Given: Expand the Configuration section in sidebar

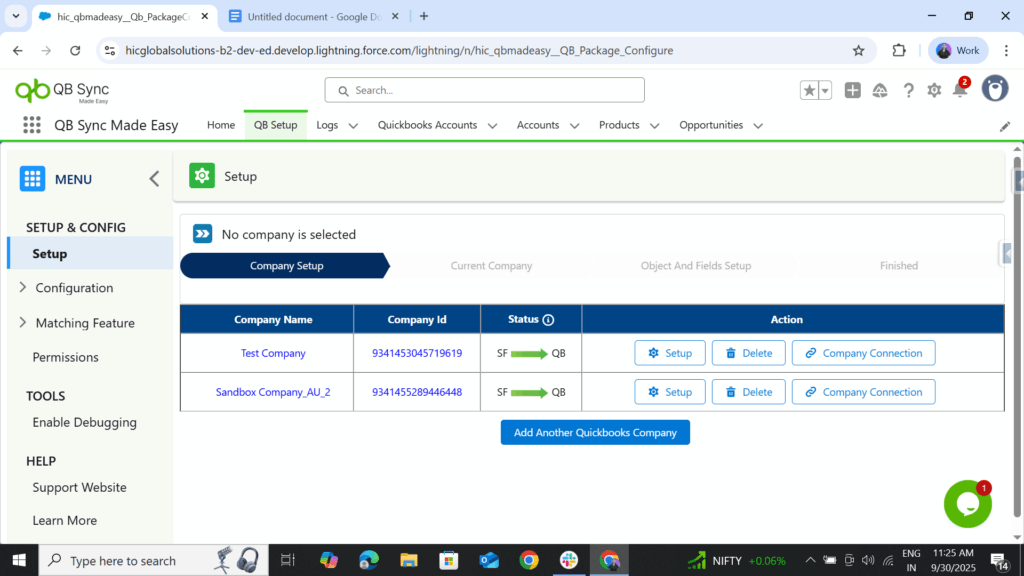Looking at the screenshot, I should click(23, 288).
